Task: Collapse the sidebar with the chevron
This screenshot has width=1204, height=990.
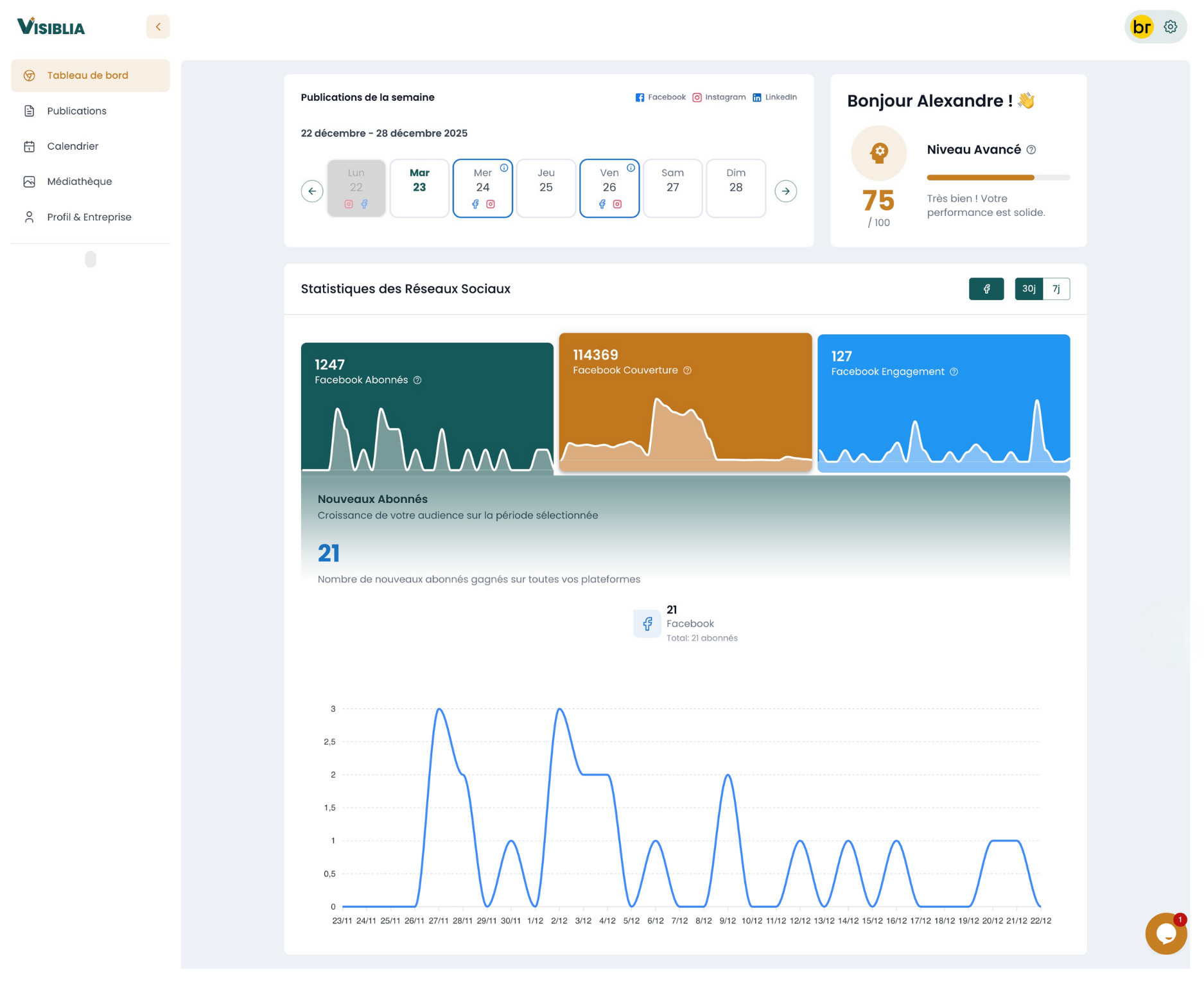Action: tap(158, 26)
